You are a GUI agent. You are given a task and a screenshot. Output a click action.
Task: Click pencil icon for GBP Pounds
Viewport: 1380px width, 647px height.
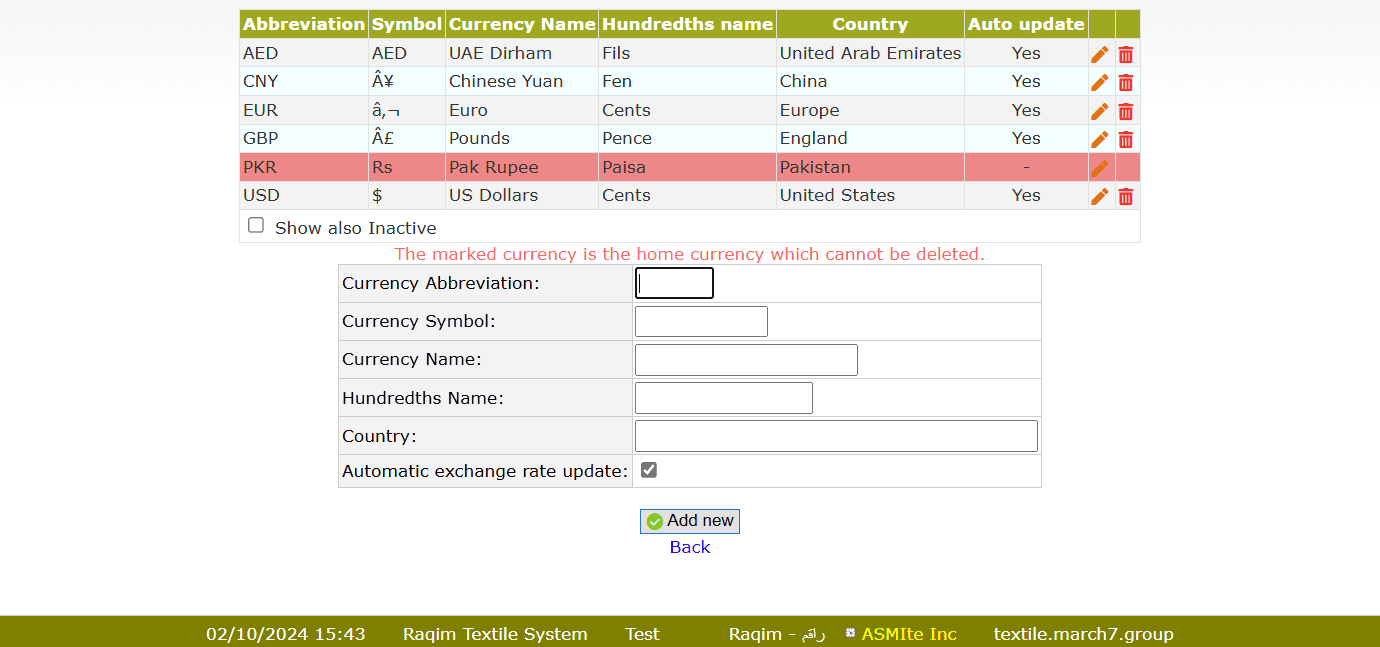pyautogui.click(x=1100, y=139)
